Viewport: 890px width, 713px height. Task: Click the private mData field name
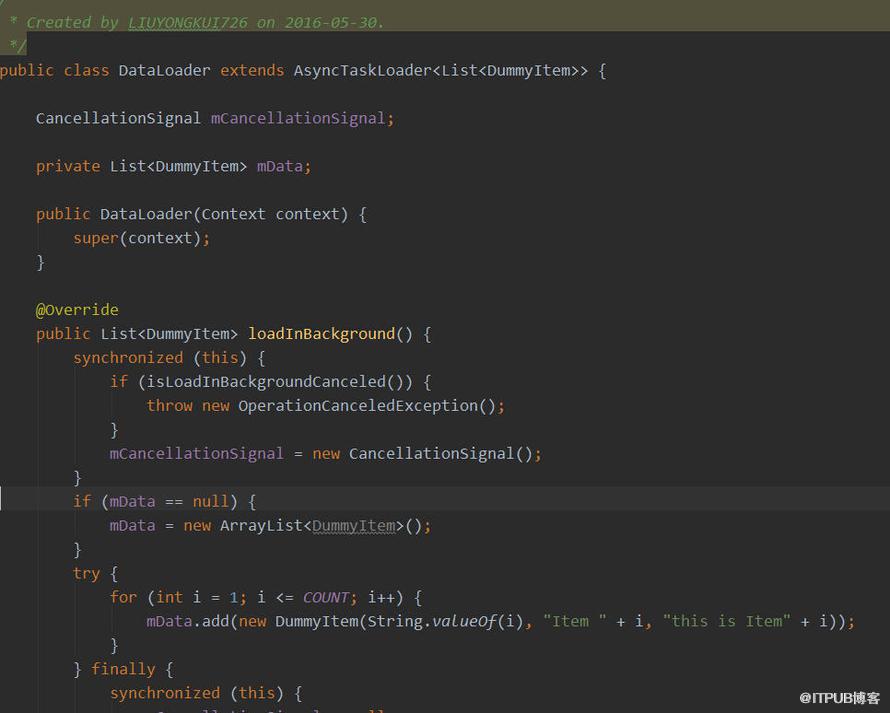point(279,166)
